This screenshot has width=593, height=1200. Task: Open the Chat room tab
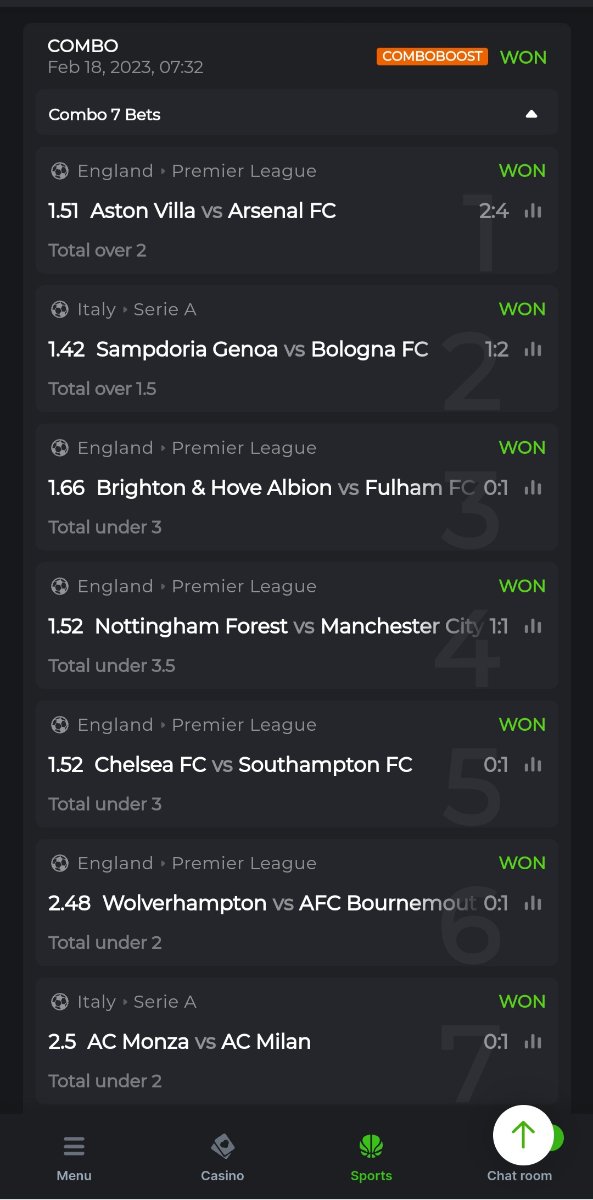click(x=519, y=1175)
